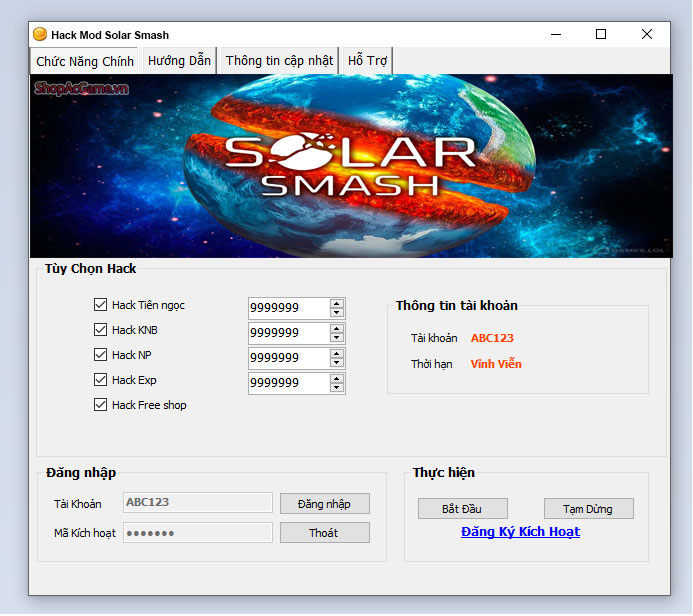This screenshot has height=616, width=693.
Task: Focus the Hack KNB number field
Action: point(289,333)
